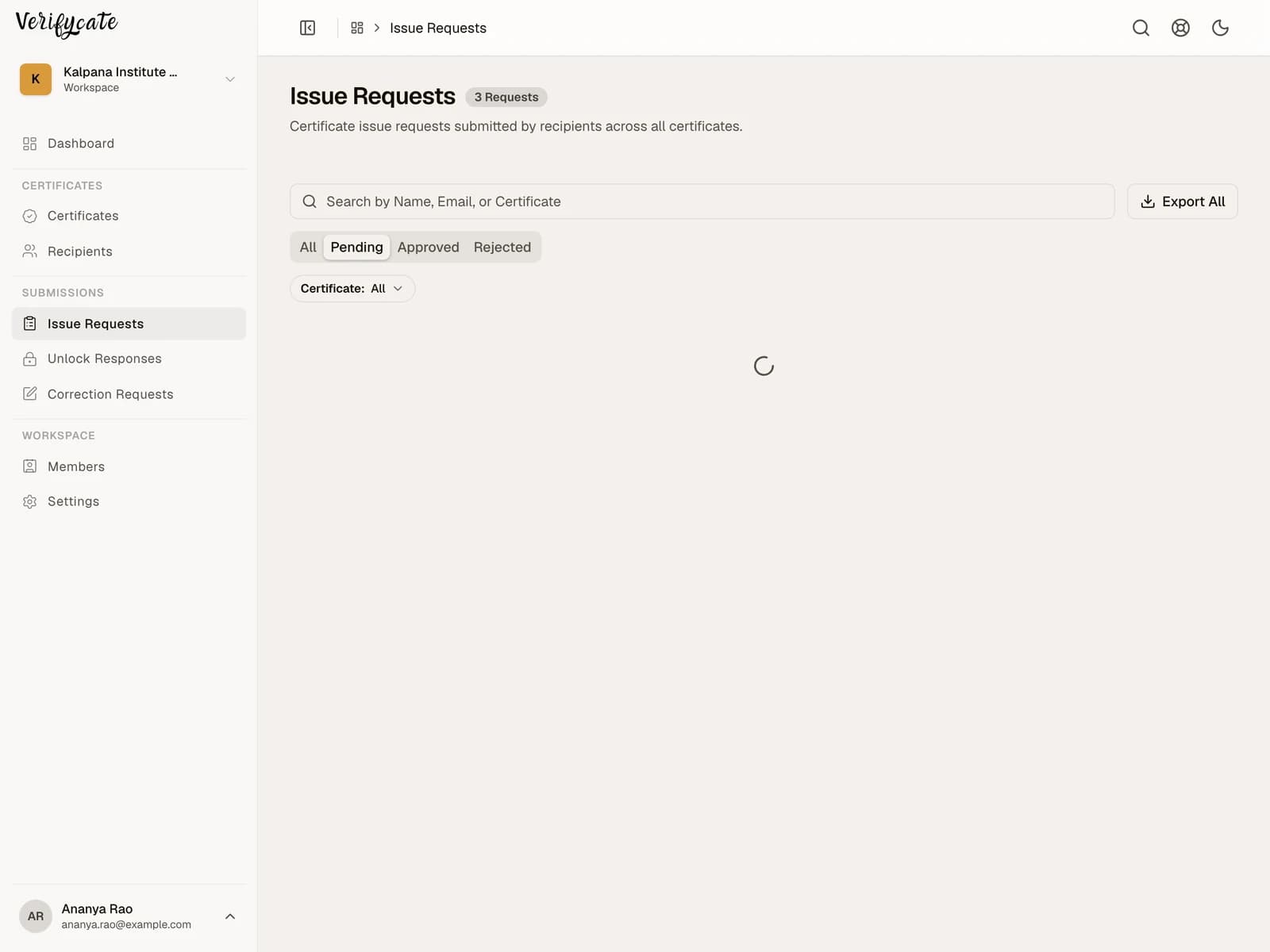This screenshot has height=952, width=1270.
Task: Open search from the top-right magnifier icon
Action: (x=1141, y=28)
